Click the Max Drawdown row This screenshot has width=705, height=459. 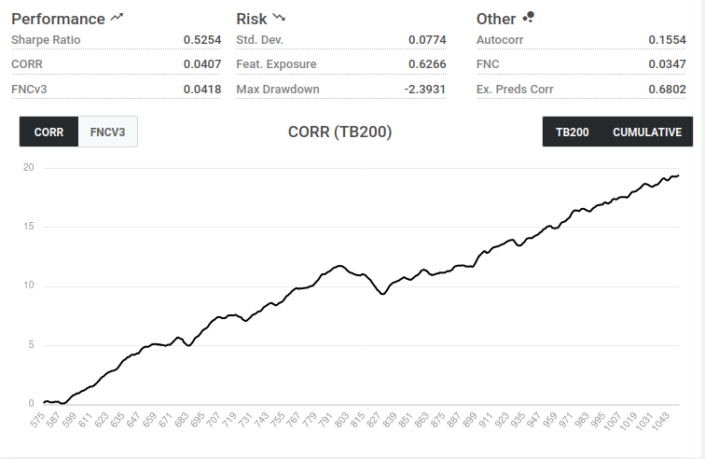(341, 89)
